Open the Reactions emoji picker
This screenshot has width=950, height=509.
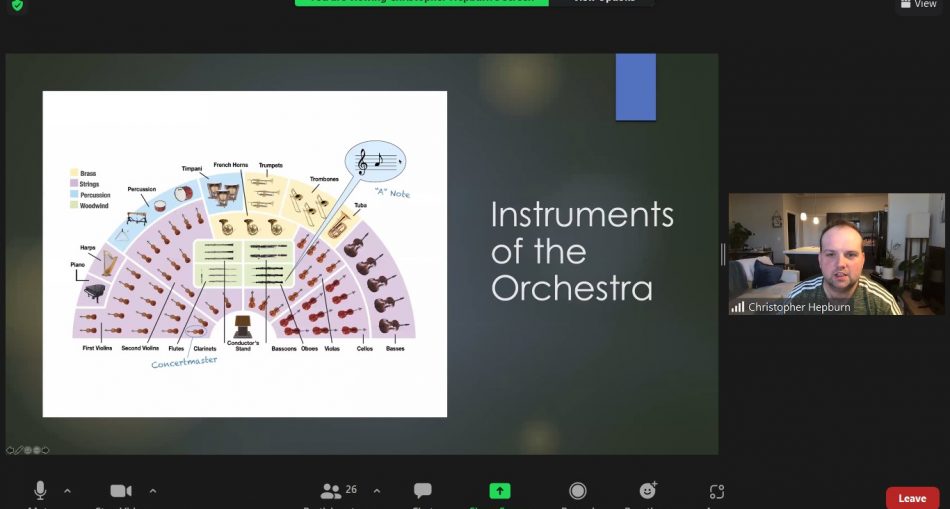click(x=648, y=490)
